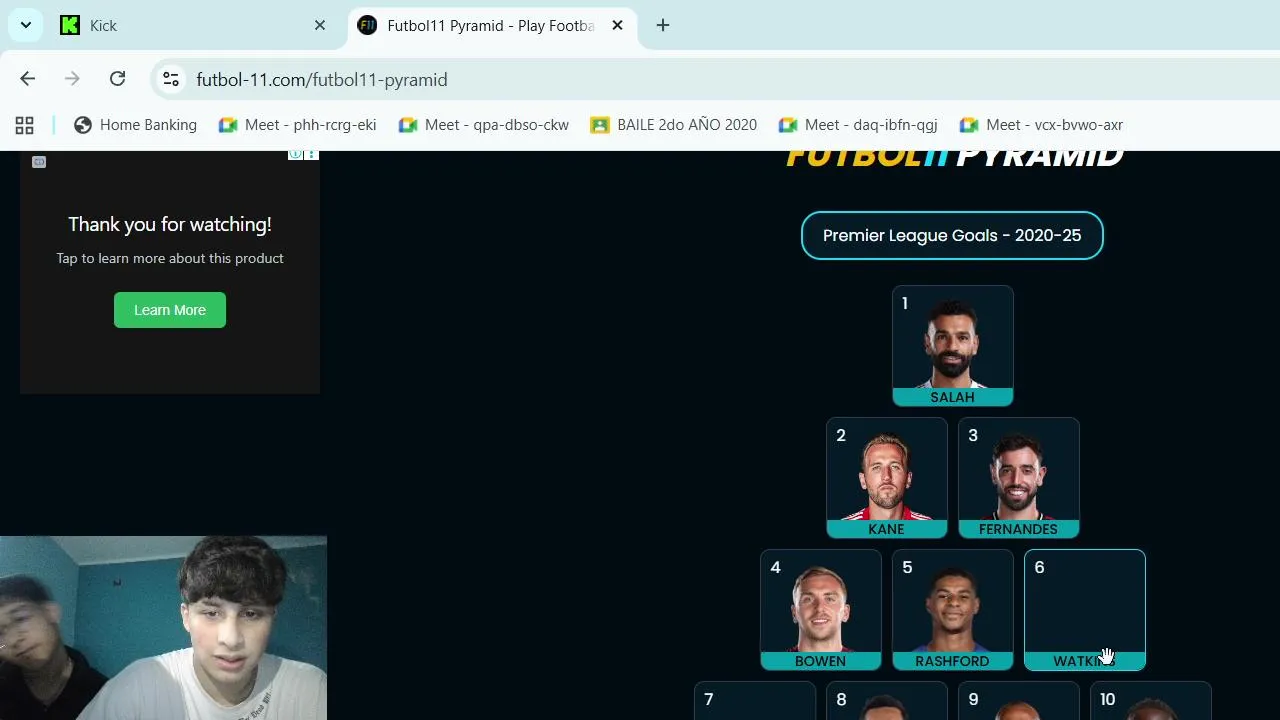Open Meet - daq-ibfn-qgj bookmark

click(858, 125)
